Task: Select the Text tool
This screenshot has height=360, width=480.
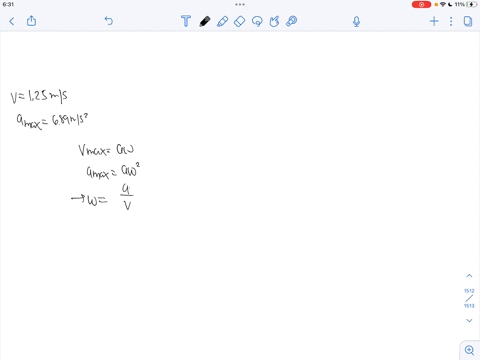Action: point(186,21)
